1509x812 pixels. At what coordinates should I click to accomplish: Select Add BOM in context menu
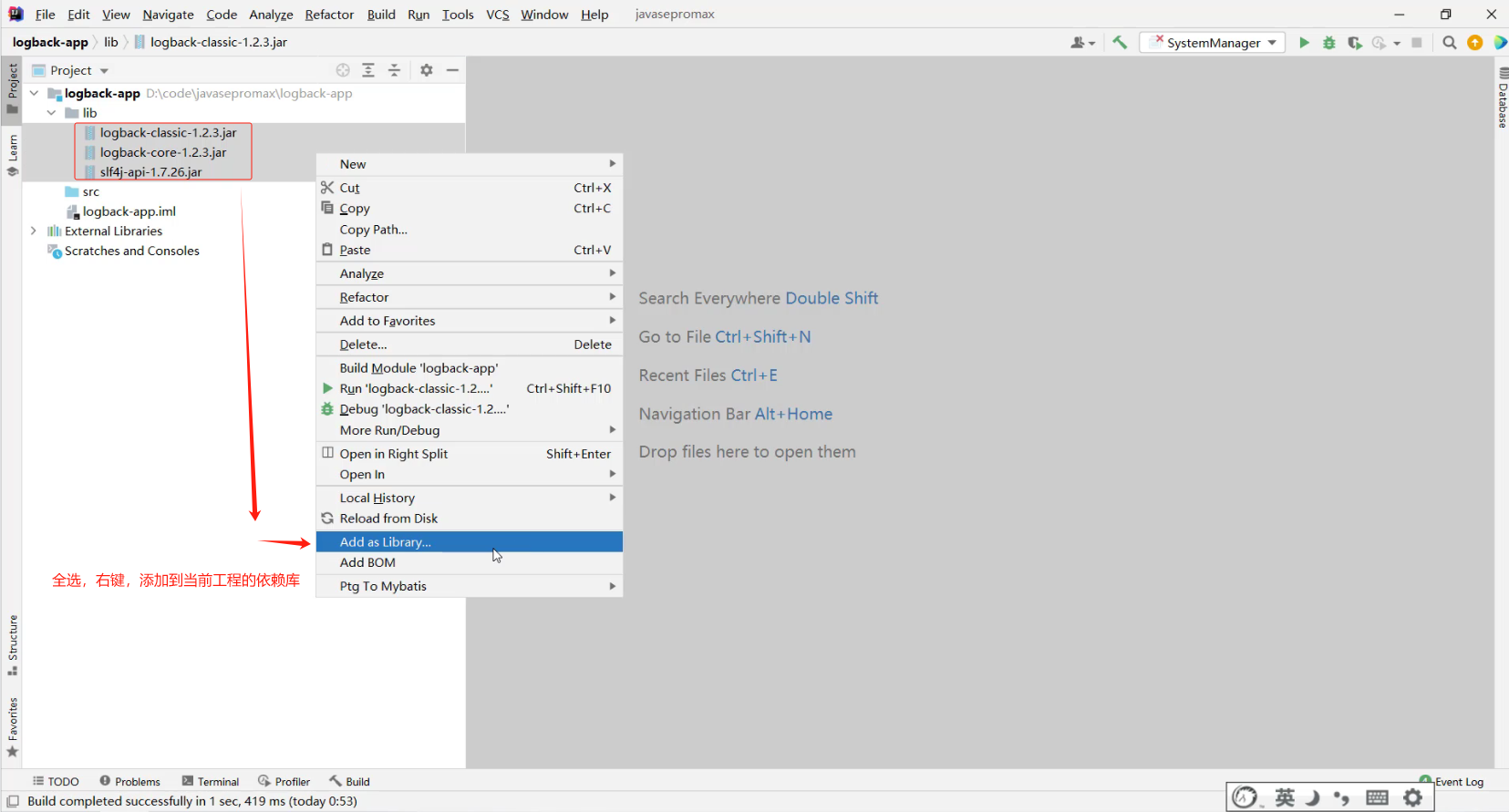point(469,562)
